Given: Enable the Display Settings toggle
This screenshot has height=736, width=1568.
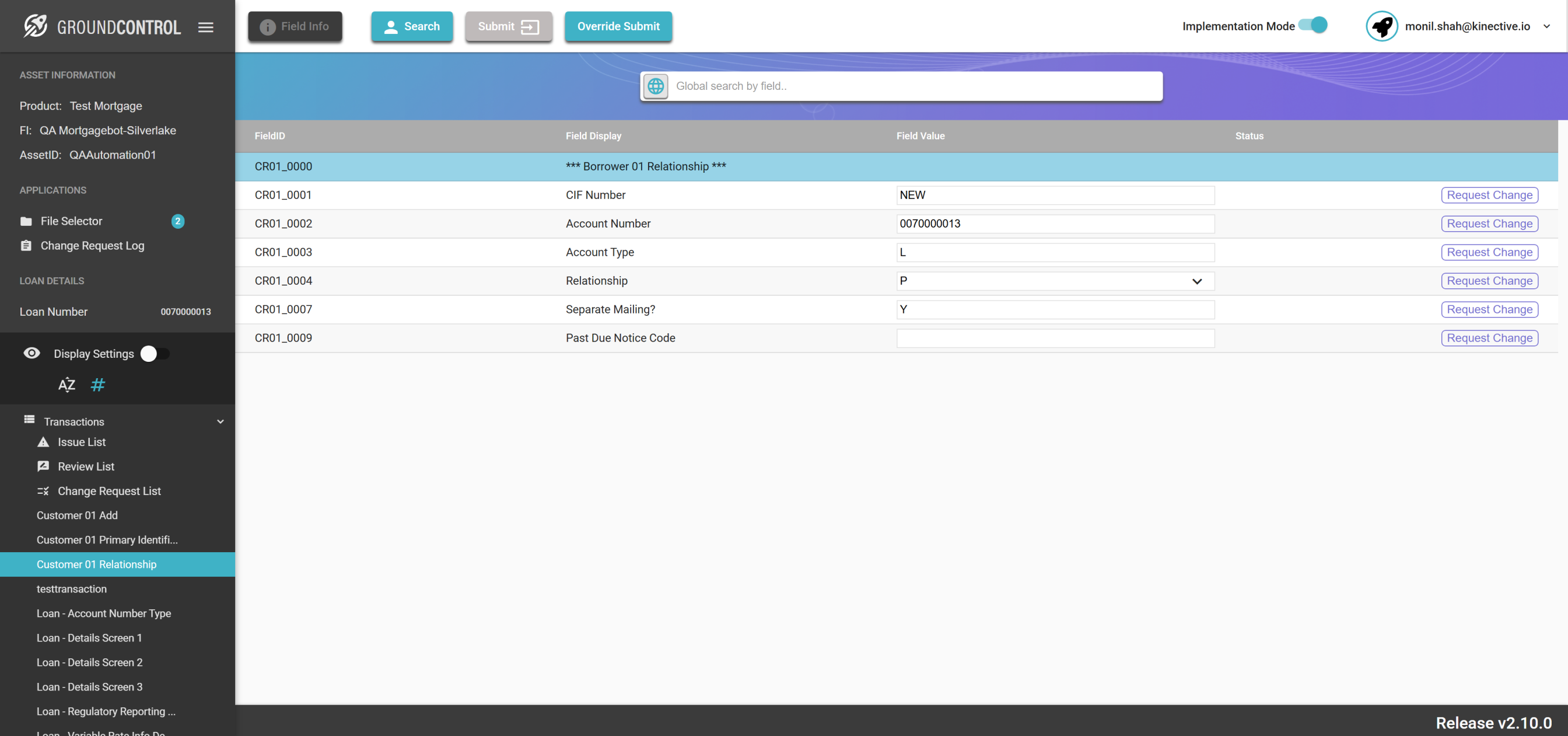Looking at the screenshot, I should (x=155, y=353).
